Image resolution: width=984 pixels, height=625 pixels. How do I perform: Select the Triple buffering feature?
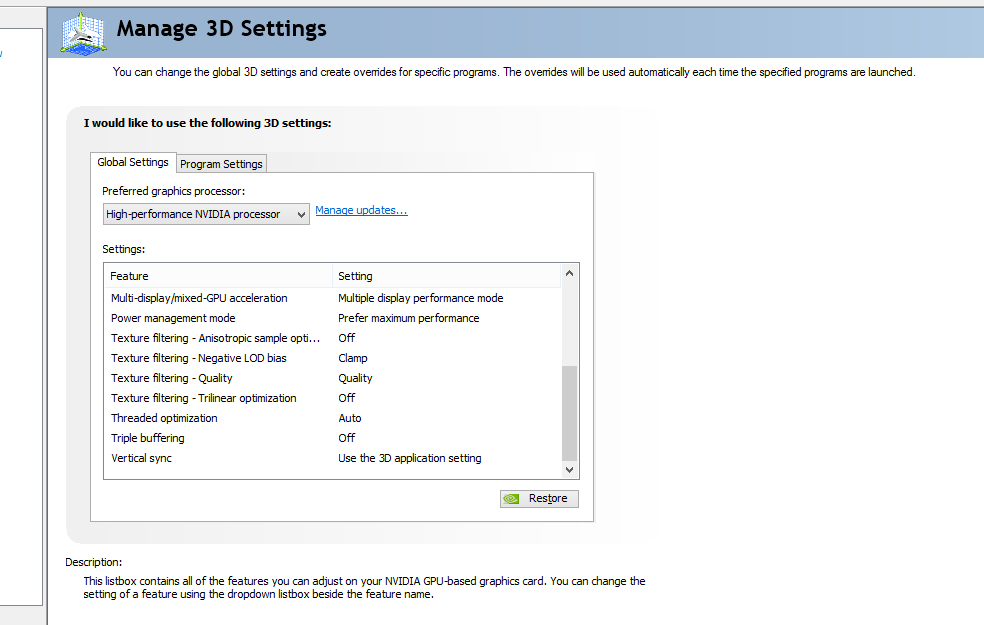(147, 438)
